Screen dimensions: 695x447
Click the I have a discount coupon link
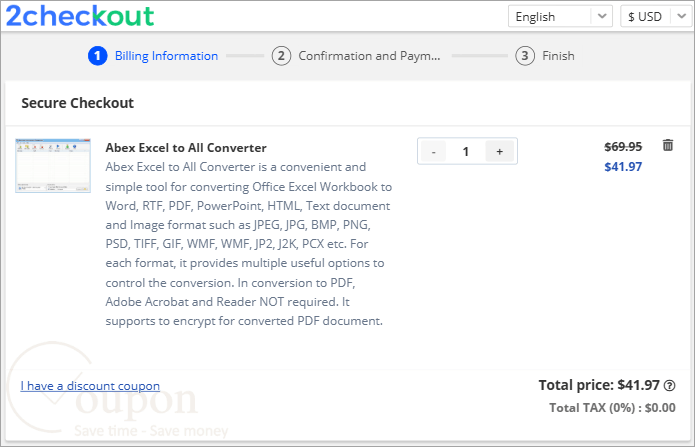90,386
